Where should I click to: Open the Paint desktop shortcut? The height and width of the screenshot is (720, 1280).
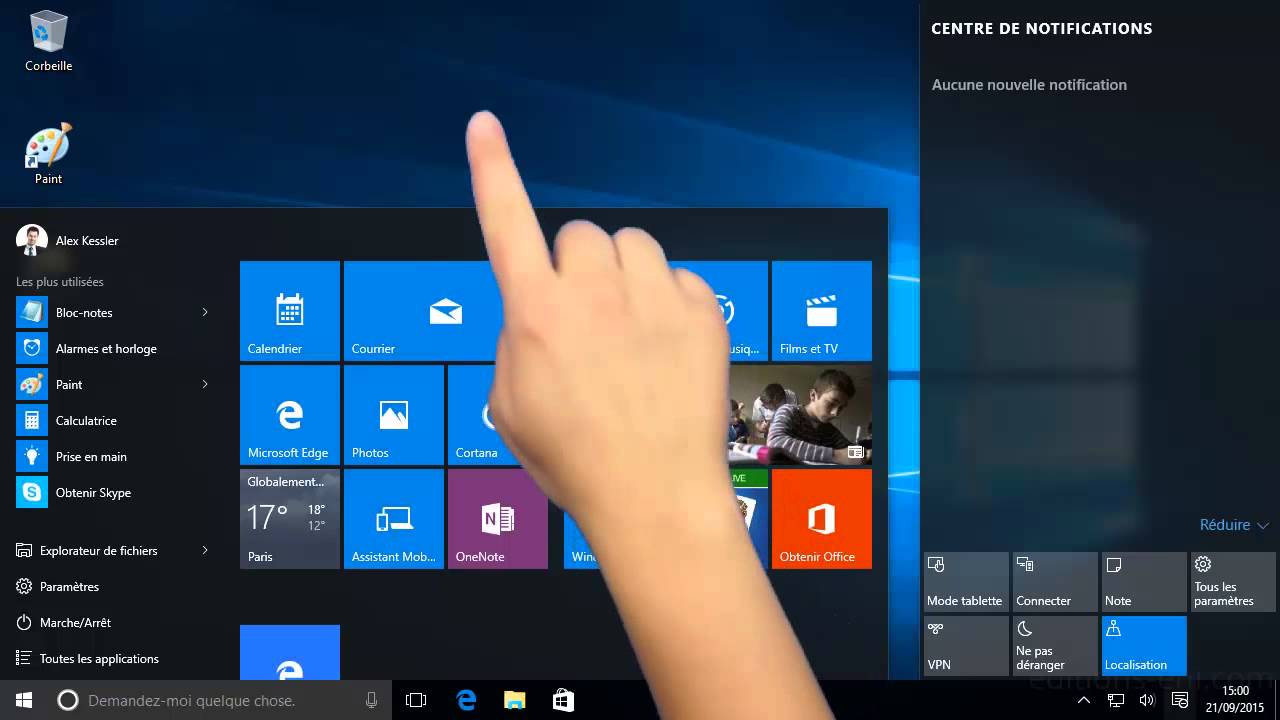coord(48,155)
